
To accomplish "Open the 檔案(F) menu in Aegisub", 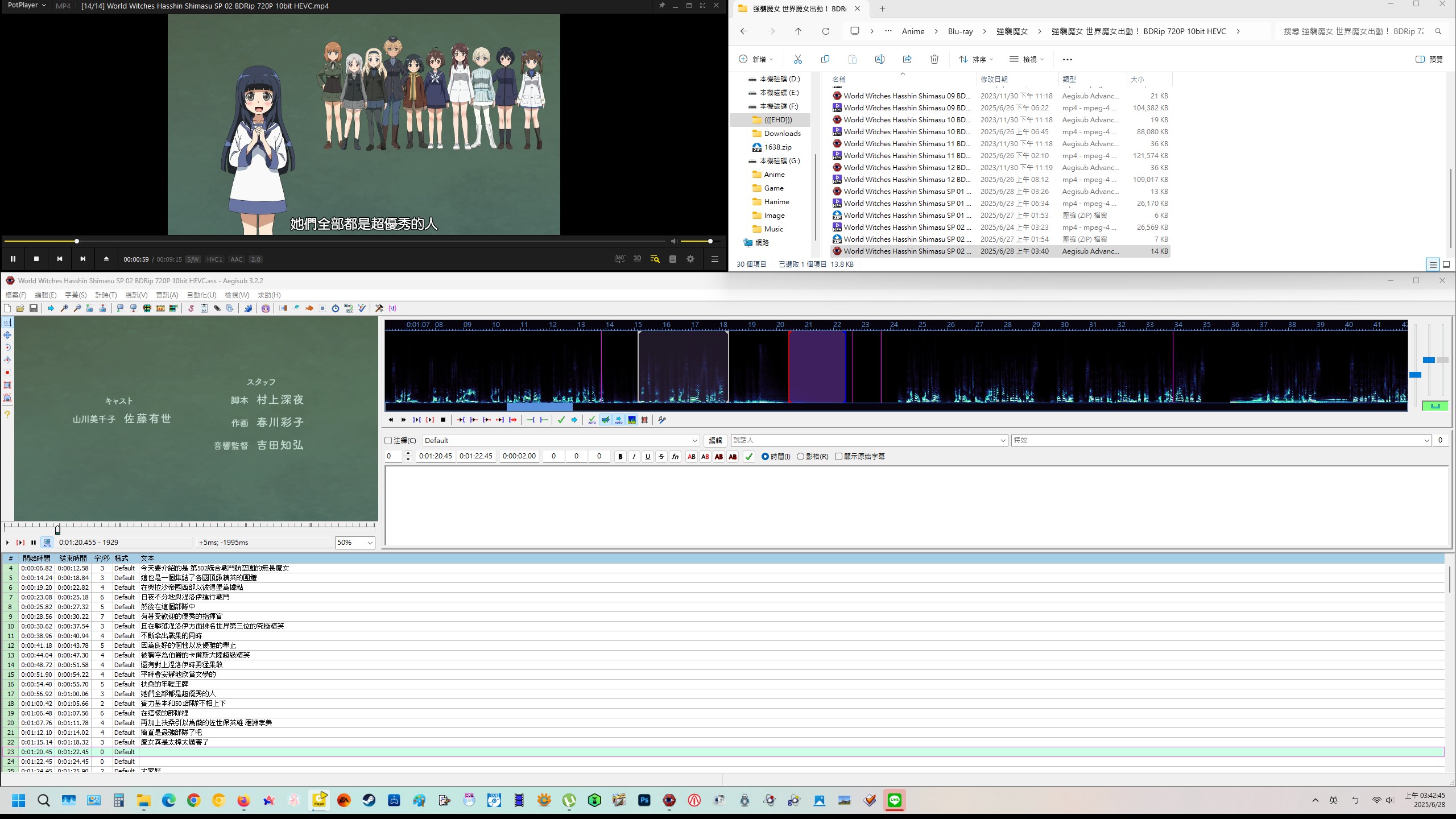I will pyautogui.click(x=16, y=295).
